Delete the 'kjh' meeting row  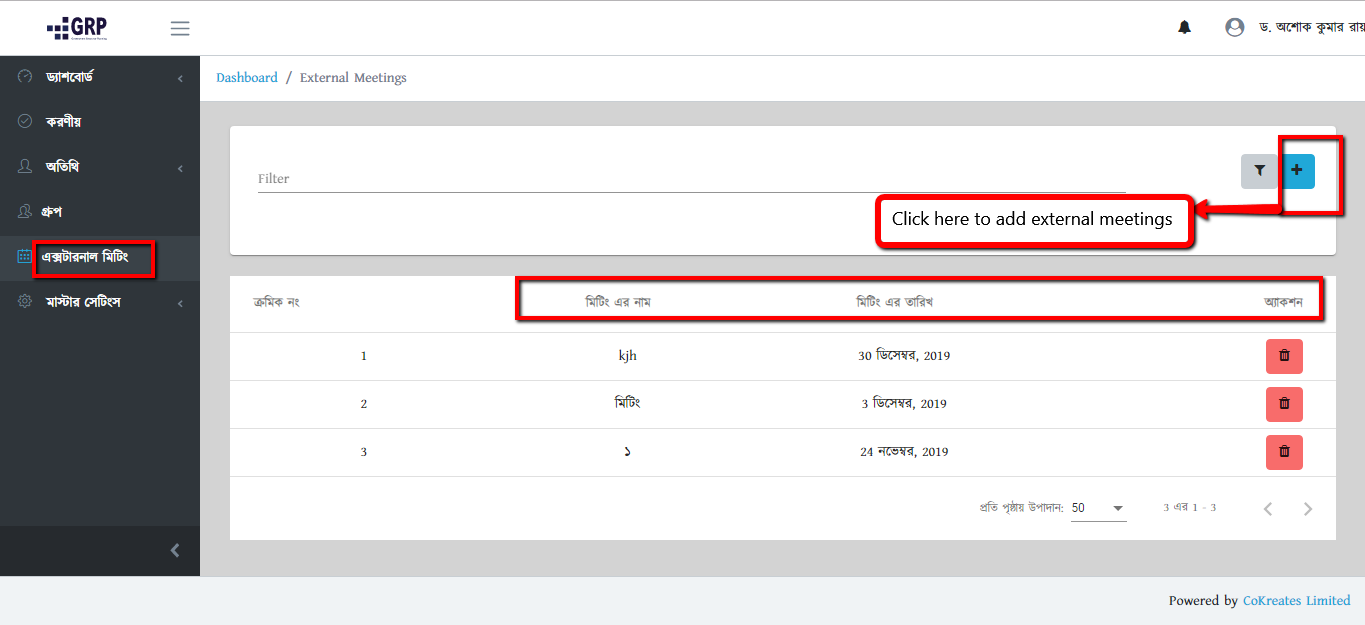point(1284,356)
